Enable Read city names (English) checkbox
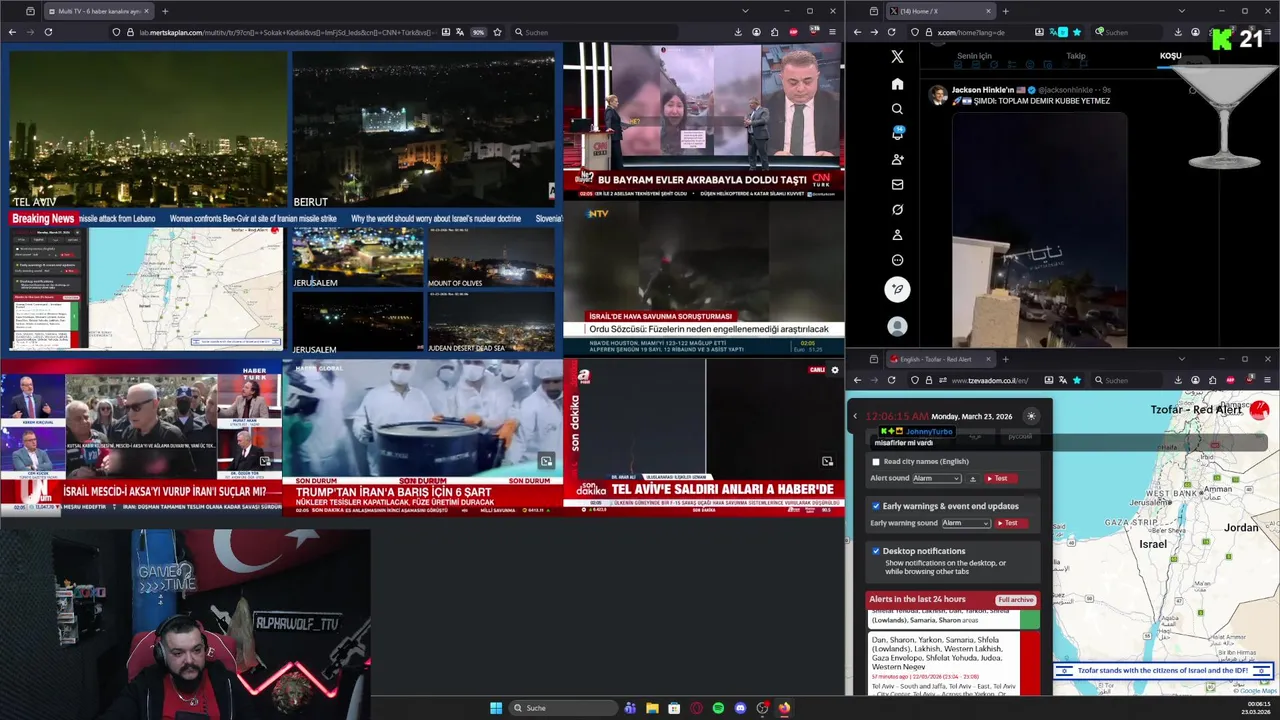 (x=876, y=462)
